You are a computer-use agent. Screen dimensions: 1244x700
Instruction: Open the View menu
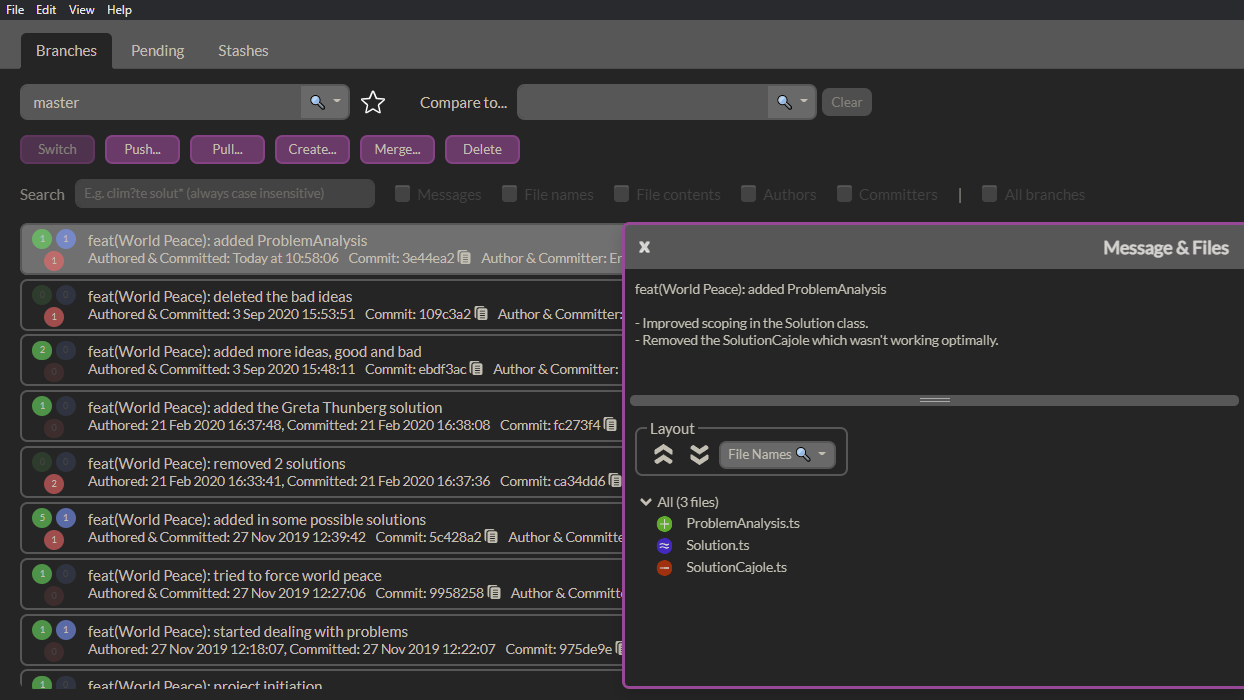point(81,9)
